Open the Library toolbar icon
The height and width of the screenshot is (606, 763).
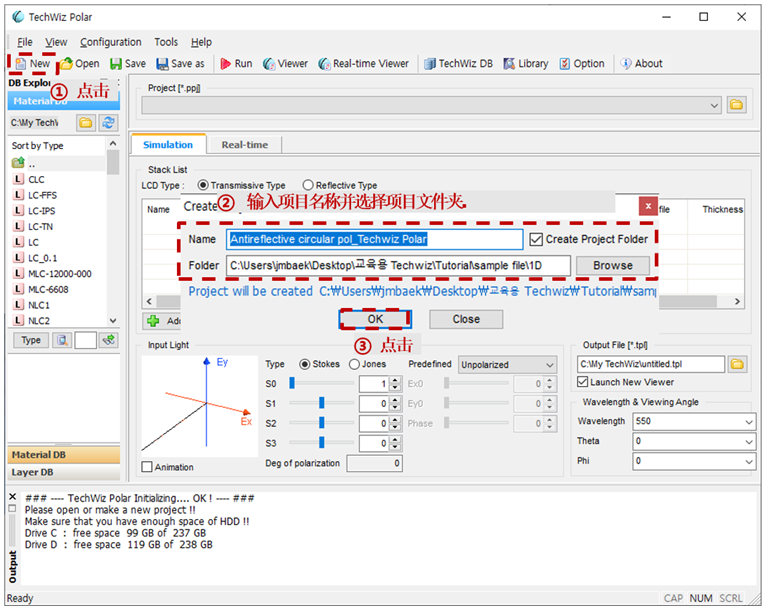pyautogui.click(x=526, y=64)
